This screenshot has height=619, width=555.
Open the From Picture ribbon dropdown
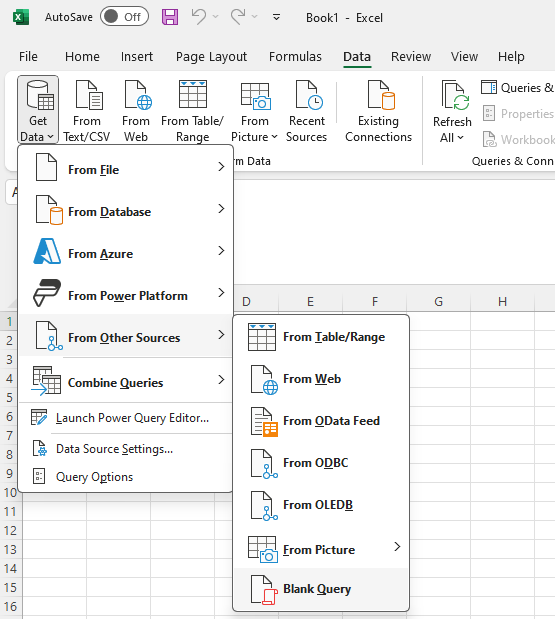coord(255,109)
